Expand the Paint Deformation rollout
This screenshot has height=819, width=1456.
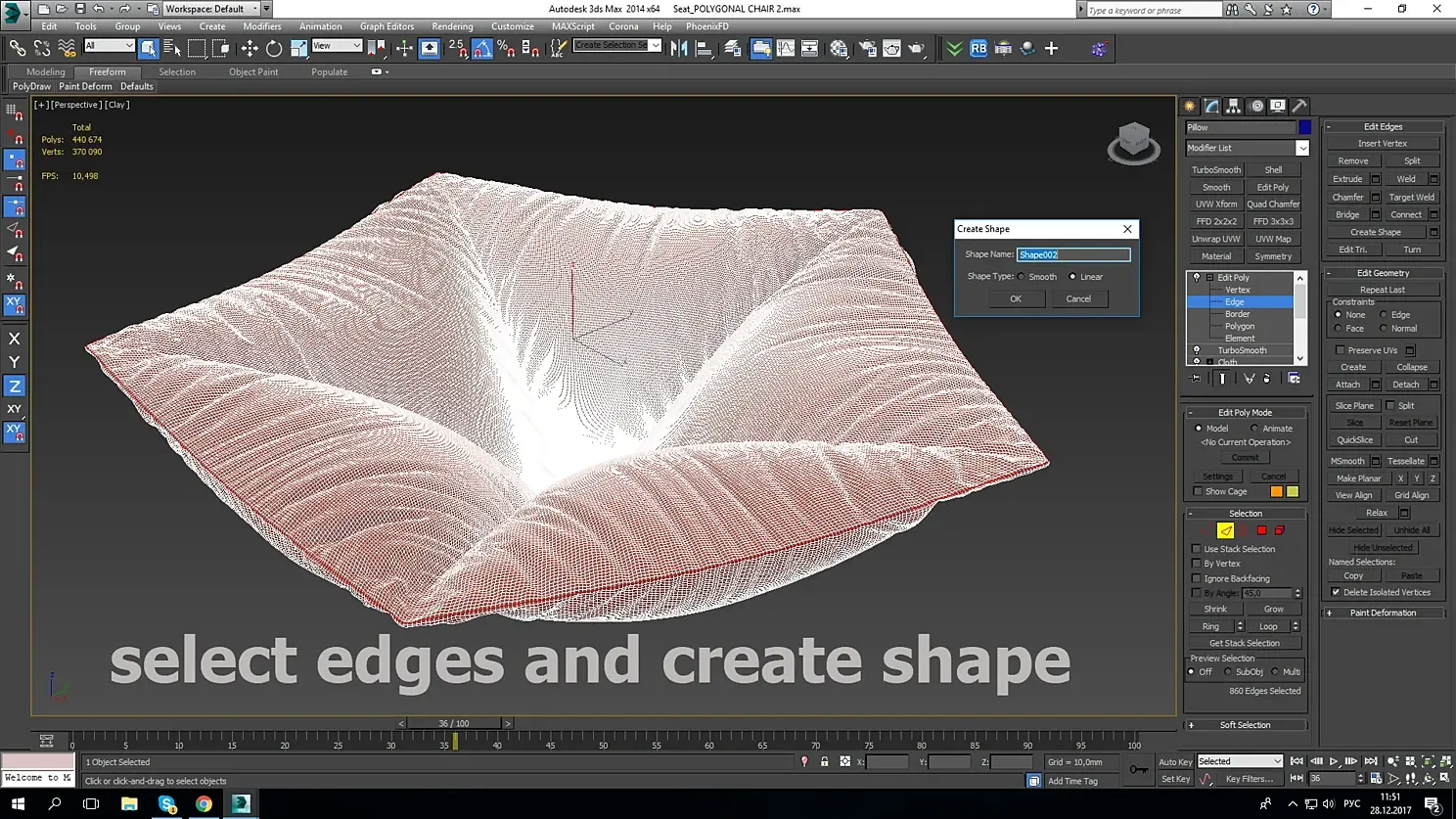[x=1382, y=613]
